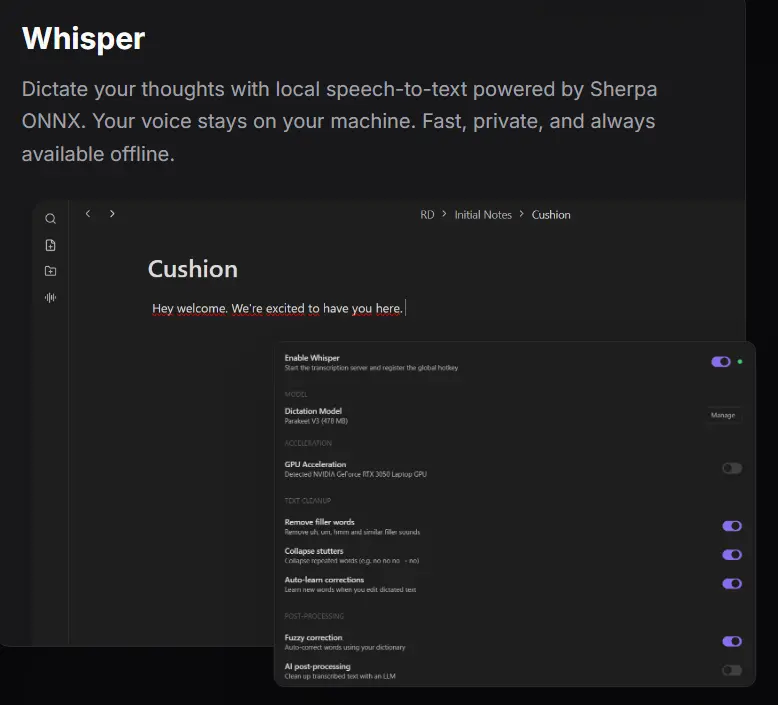Viewport: 778px width, 705px height.
Task: Click 'Detected NVIDIA GeForce RTX 3050' text
Action: pyautogui.click(x=355, y=474)
